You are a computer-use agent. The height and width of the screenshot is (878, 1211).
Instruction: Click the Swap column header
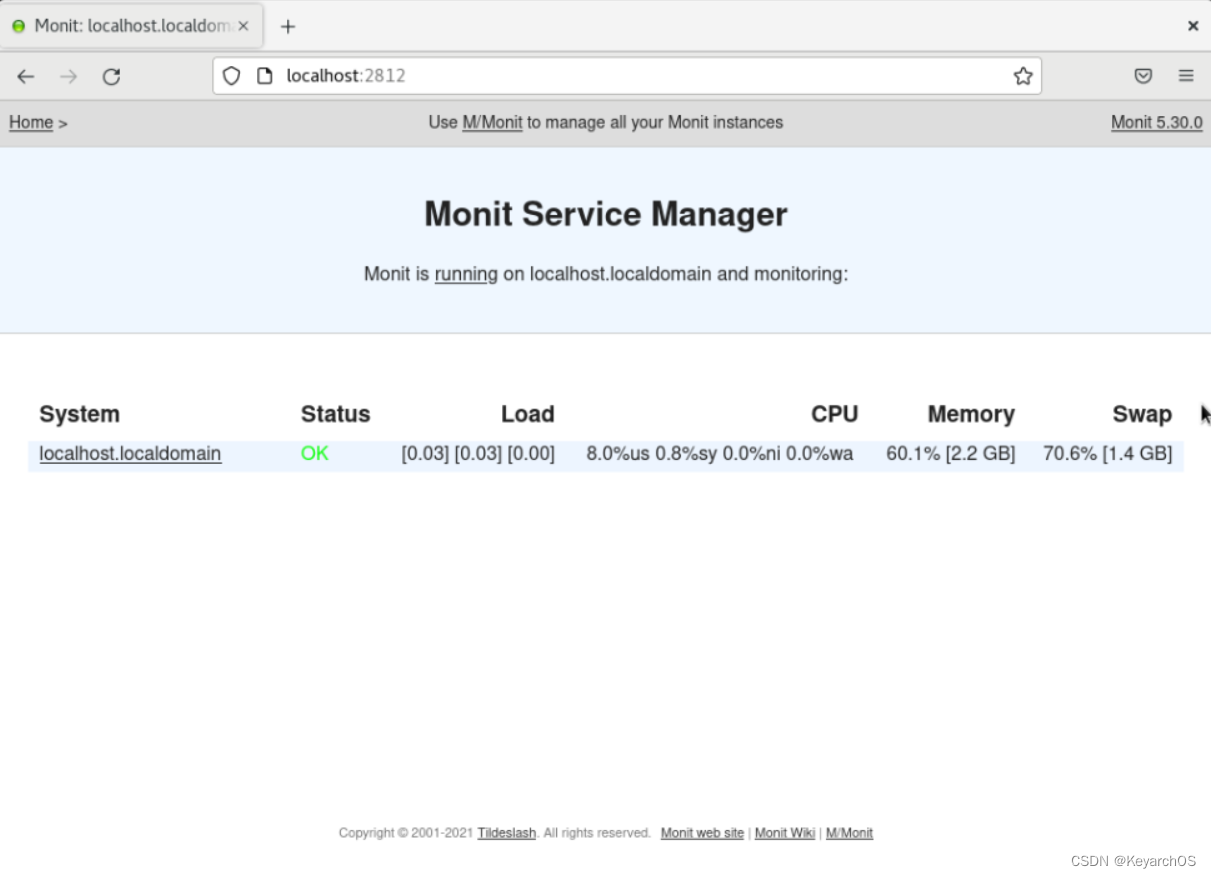coord(1142,414)
